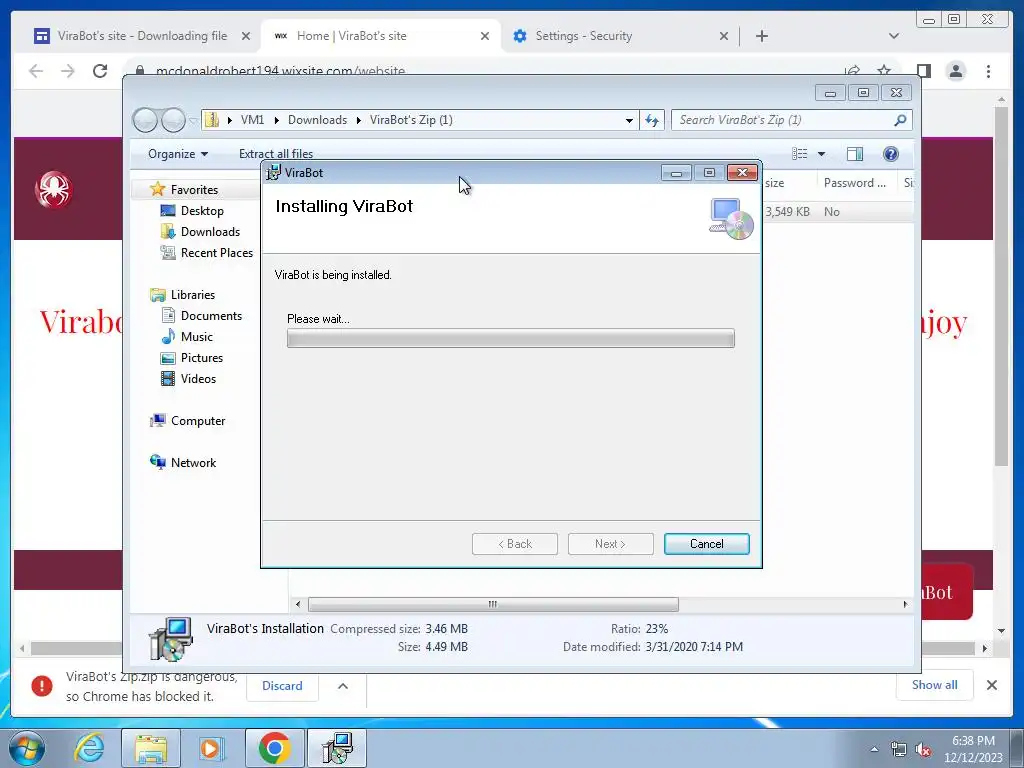Launch Internet Explorer from the taskbar
Viewport: 1024px width, 768px height.
coord(89,748)
